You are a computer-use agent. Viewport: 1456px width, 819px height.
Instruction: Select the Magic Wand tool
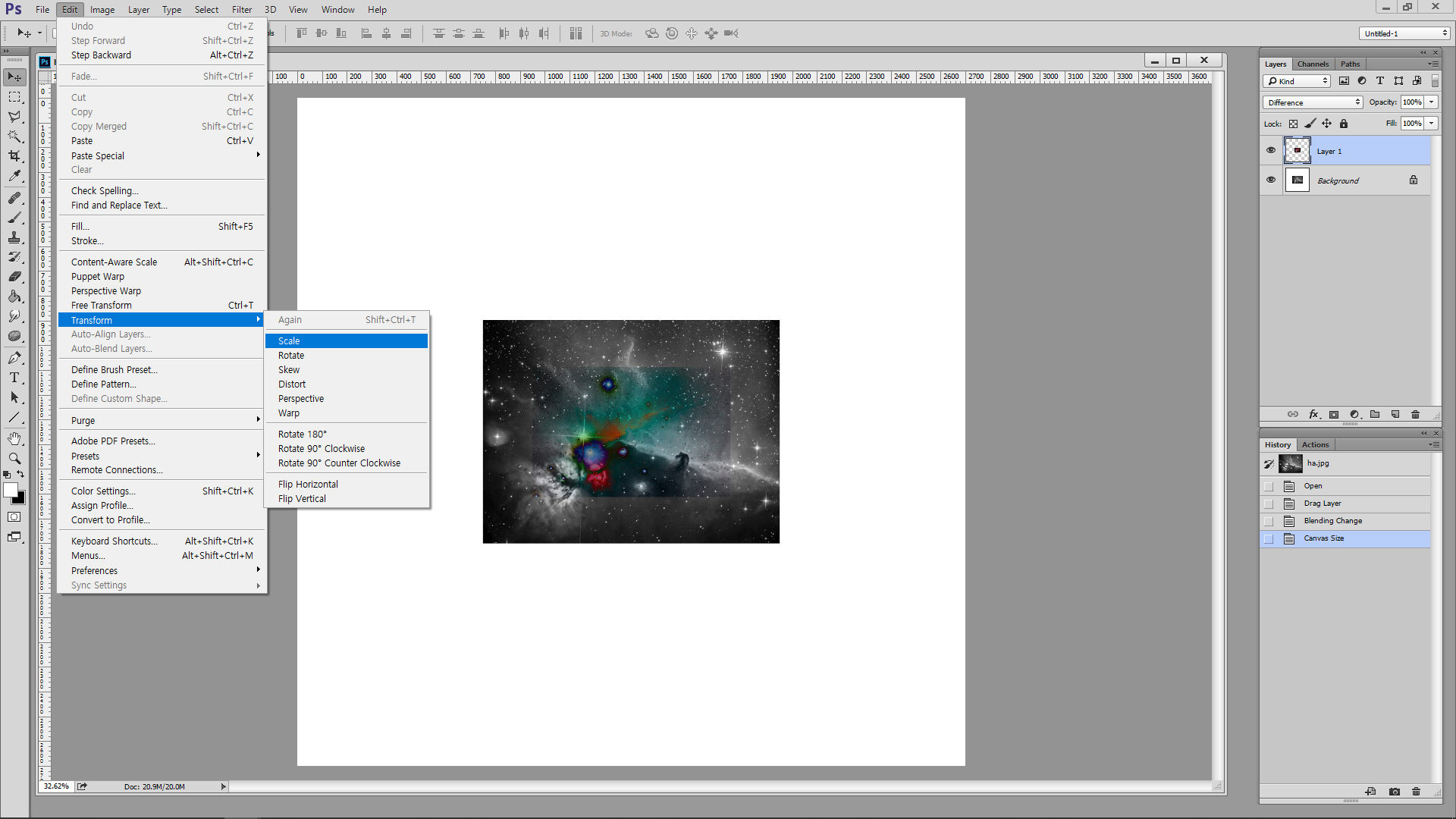pos(14,136)
